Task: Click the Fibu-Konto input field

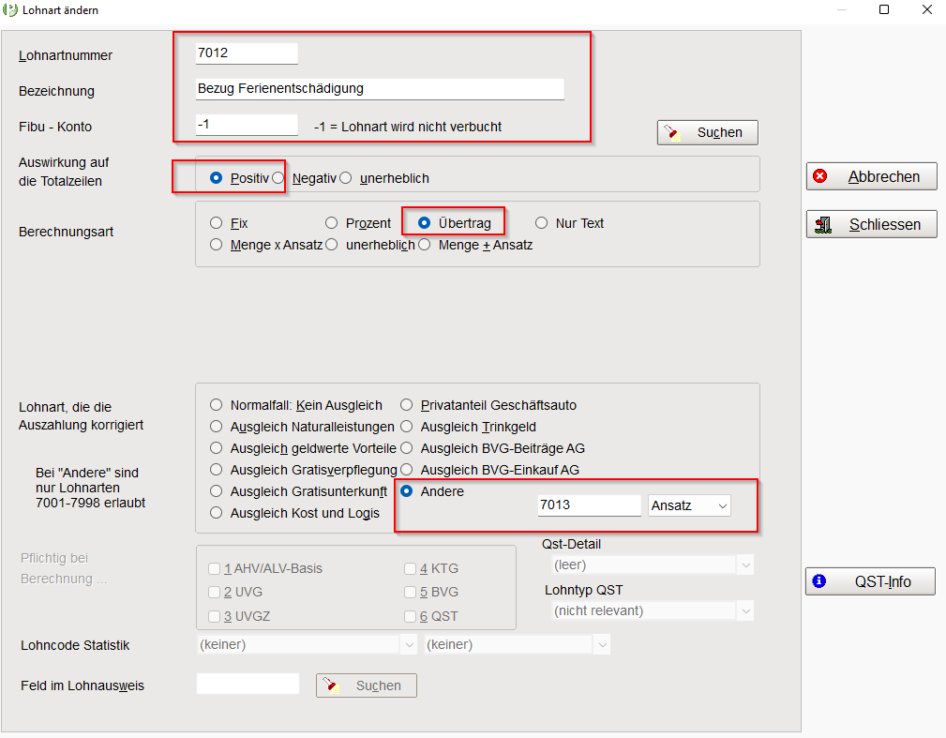Action: pyautogui.click(x=246, y=125)
